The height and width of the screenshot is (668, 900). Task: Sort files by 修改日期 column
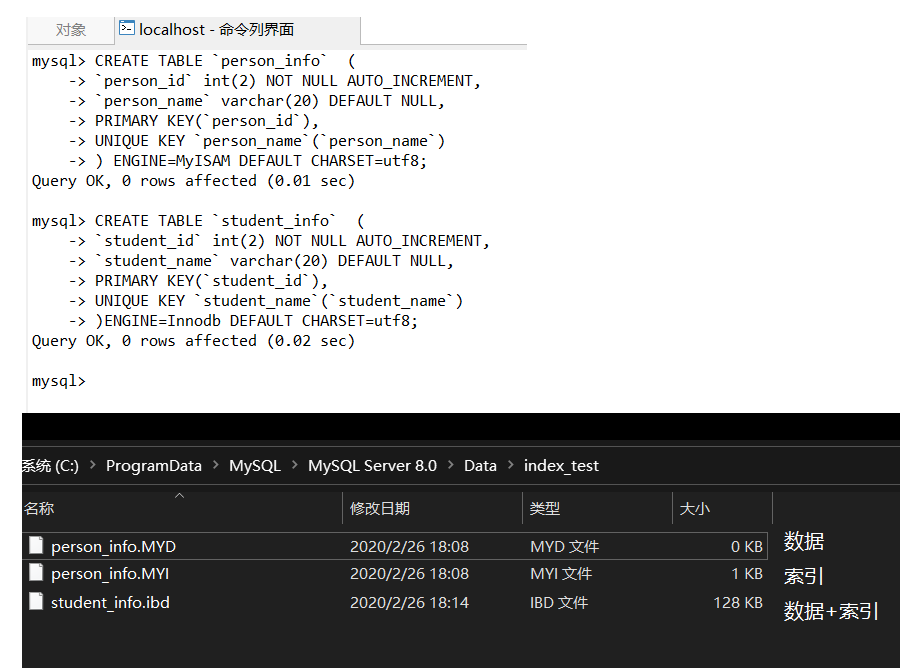coord(379,509)
